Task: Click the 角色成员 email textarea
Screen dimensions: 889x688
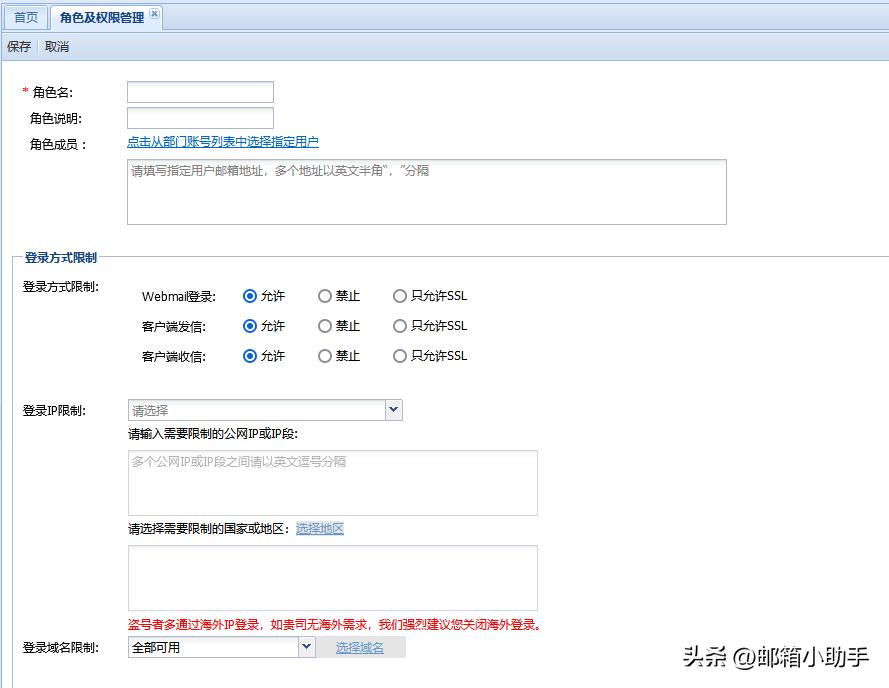Action: click(x=425, y=190)
